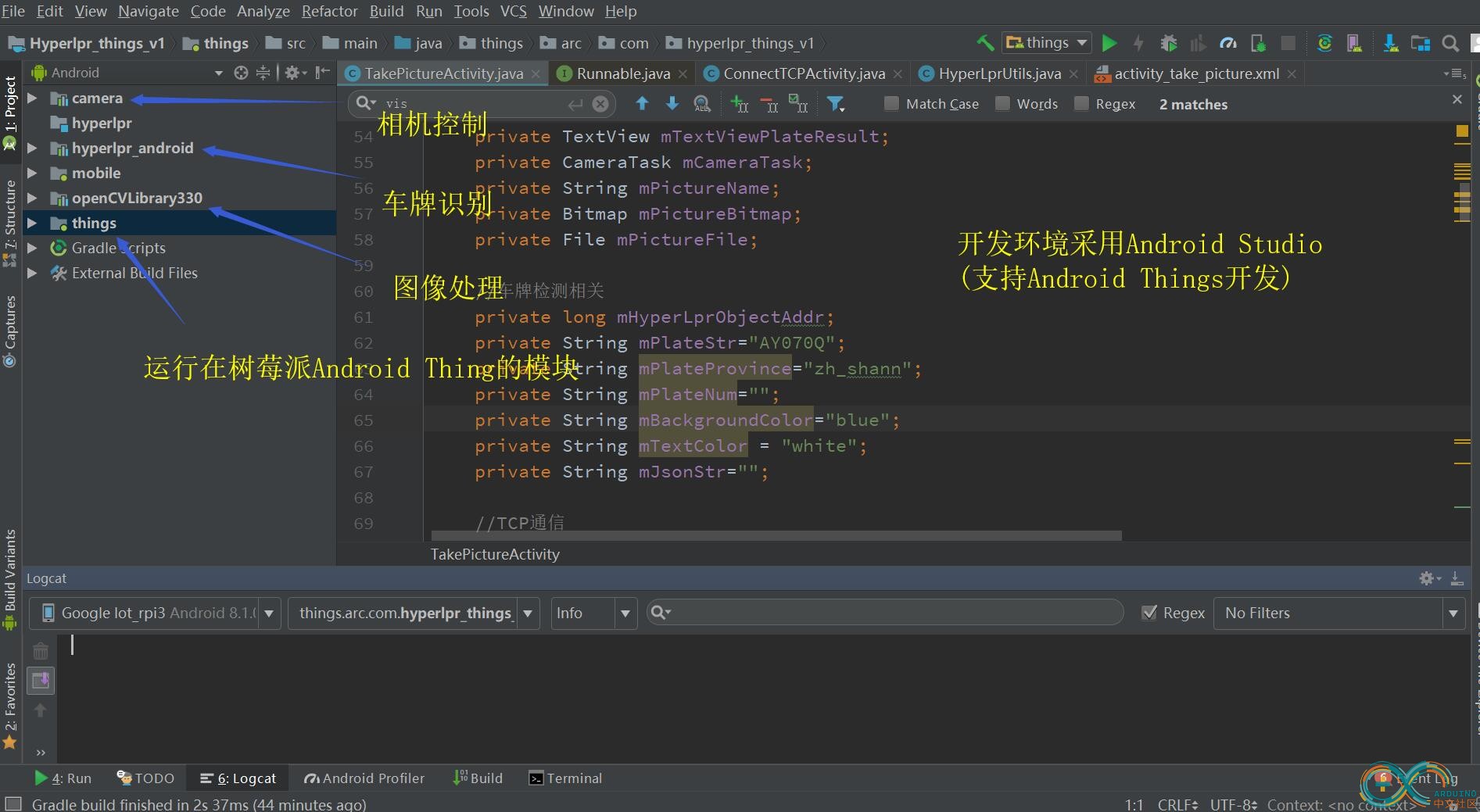This screenshot has height=812, width=1480.
Task: Add selection for next occurrence icon
Action: (739, 103)
